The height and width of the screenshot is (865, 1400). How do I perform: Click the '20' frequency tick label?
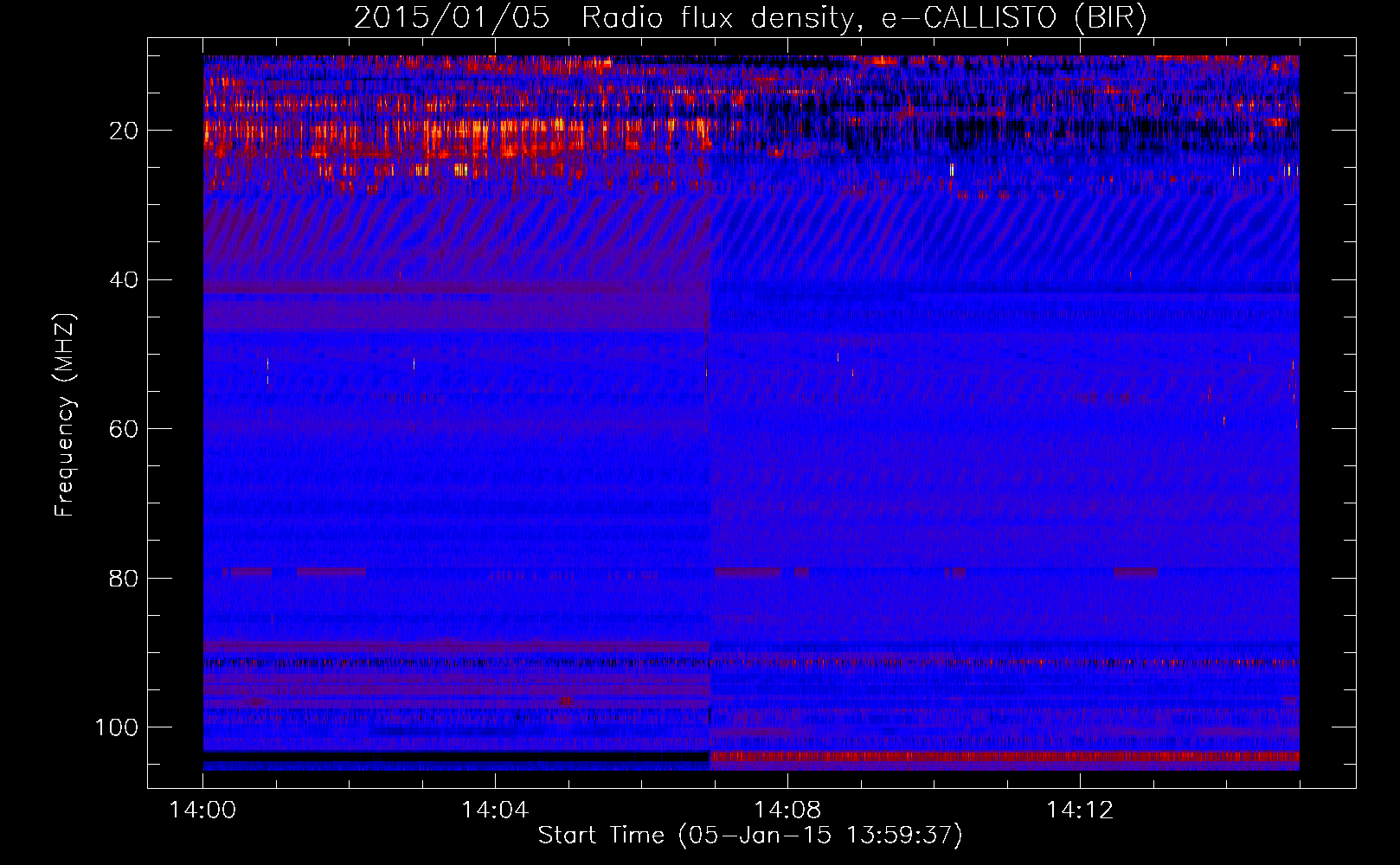click(124, 131)
